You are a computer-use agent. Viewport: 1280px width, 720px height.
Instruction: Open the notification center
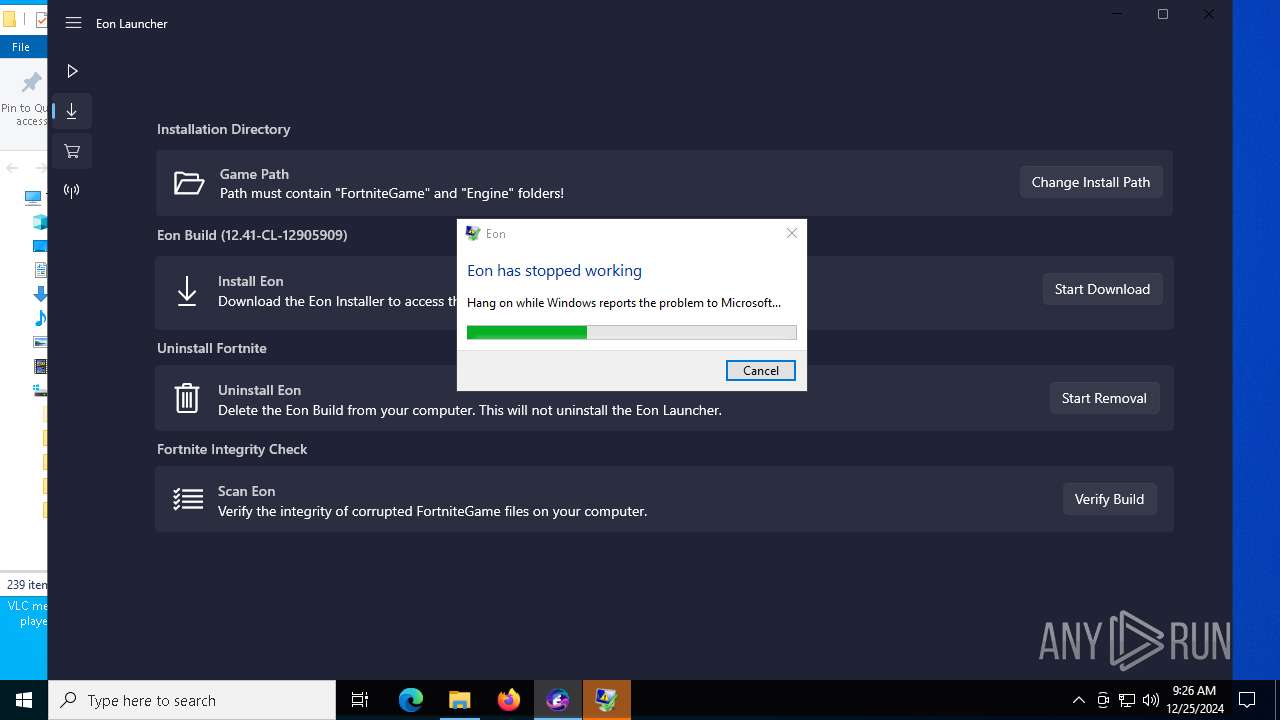(1247, 700)
